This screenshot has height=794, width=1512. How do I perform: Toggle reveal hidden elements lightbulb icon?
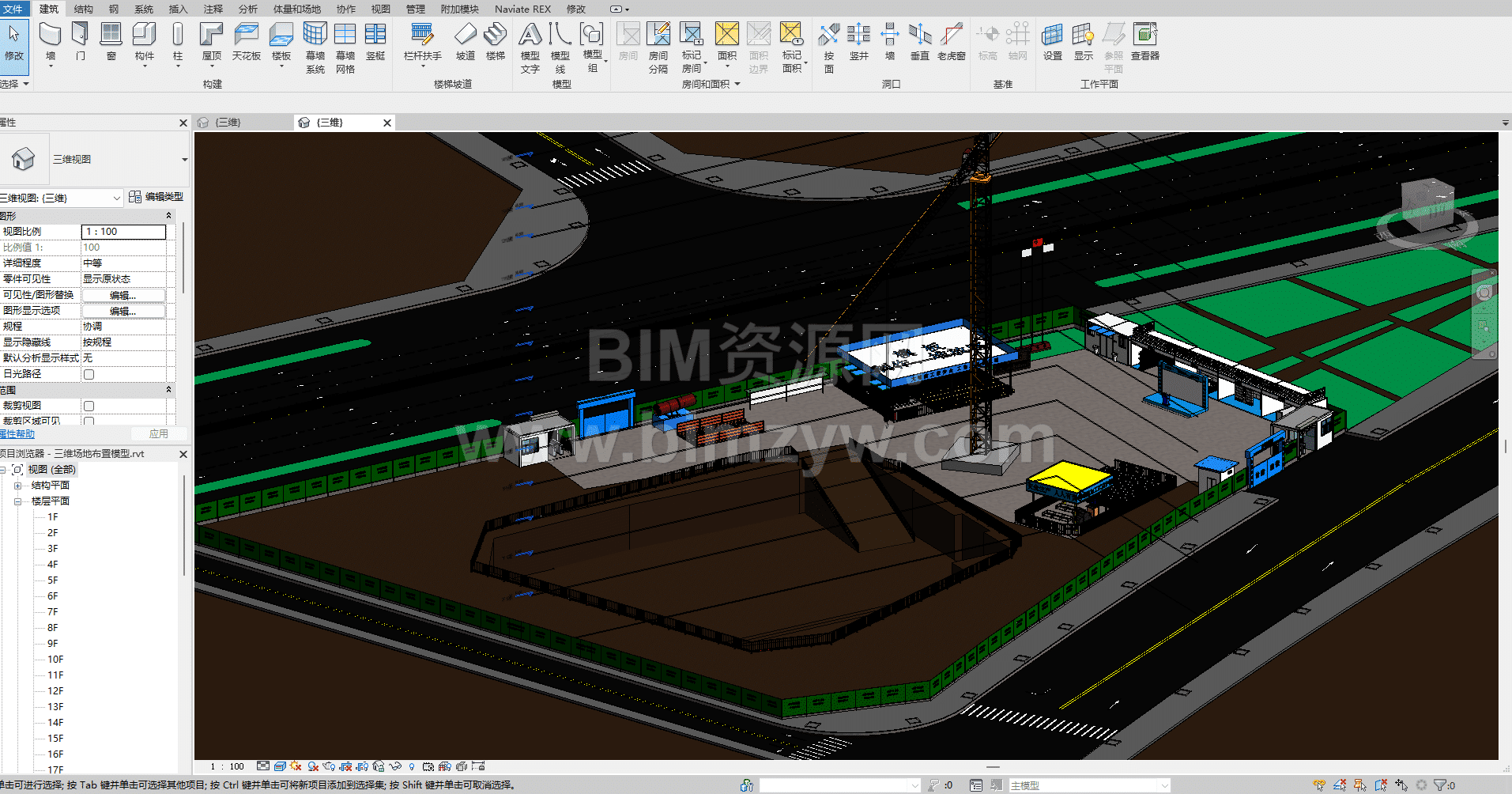[x=412, y=766]
